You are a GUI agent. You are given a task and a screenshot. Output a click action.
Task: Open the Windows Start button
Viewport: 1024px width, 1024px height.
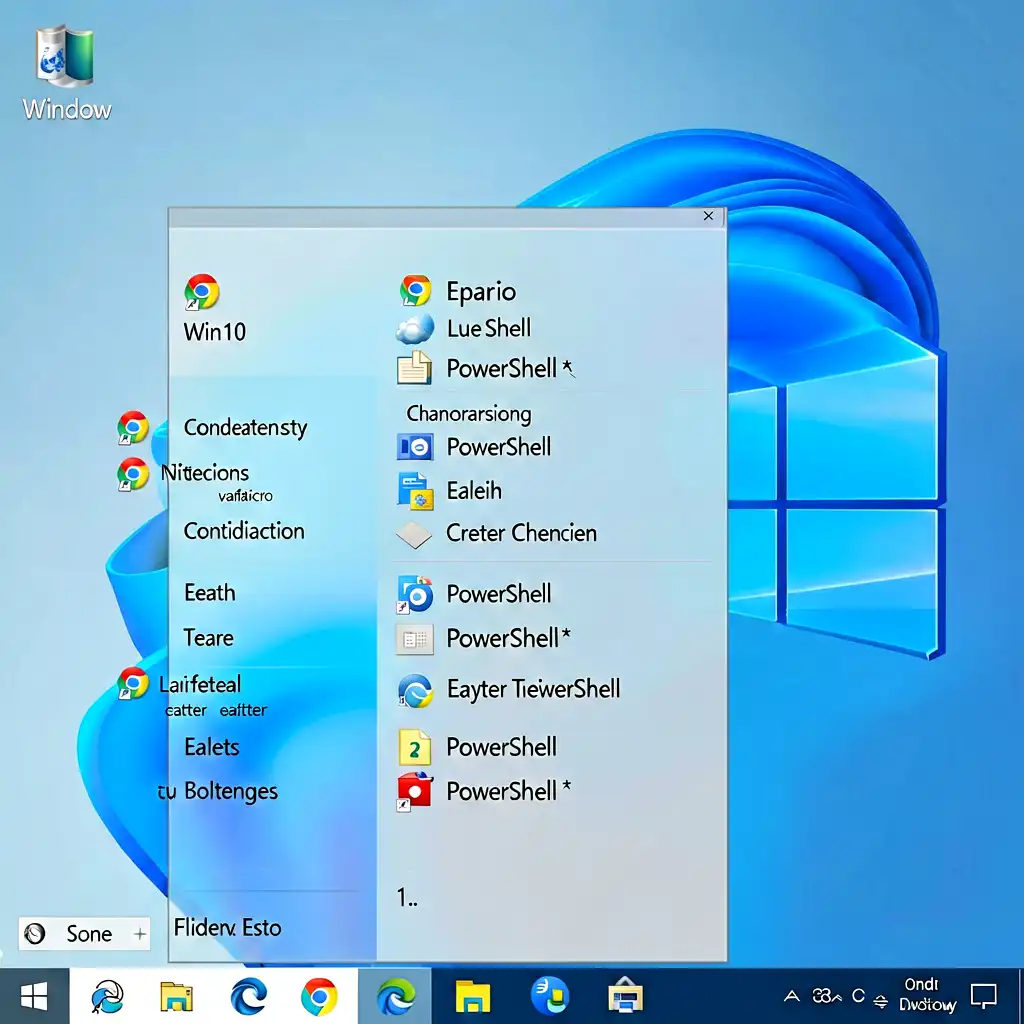point(34,997)
